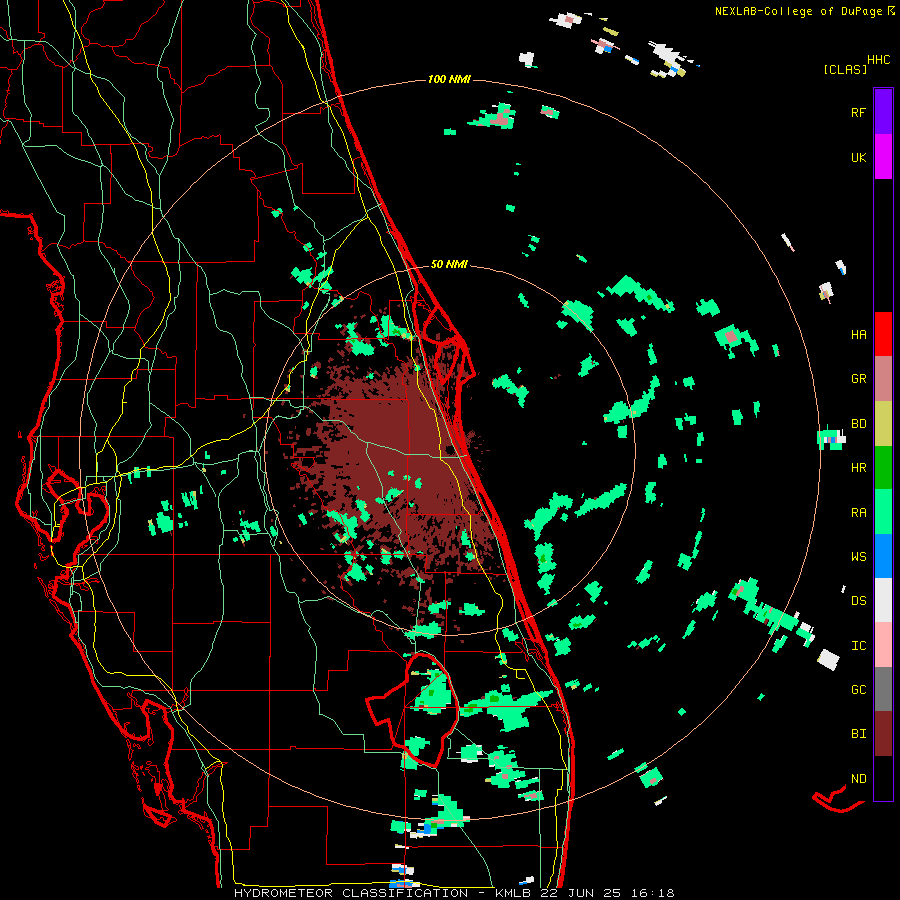Select the GR pinkish-brown legend color
Viewport: 900px width, 900px height.
pos(883,379)
